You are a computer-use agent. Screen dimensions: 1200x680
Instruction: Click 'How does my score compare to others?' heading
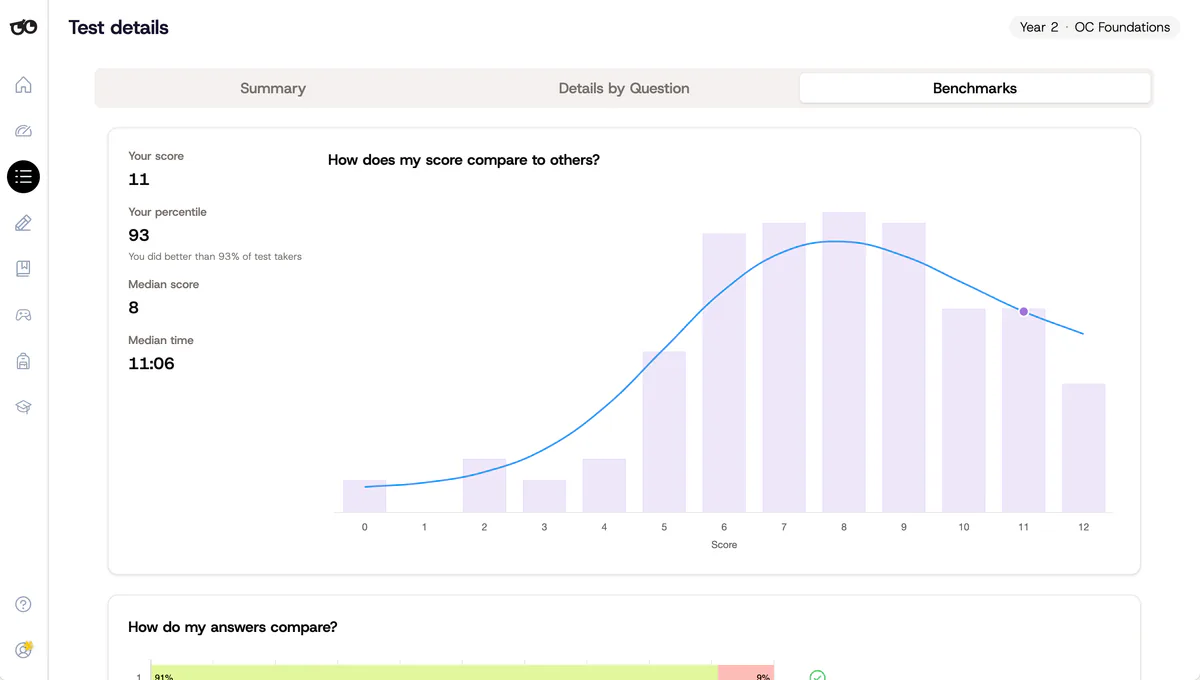click(464, 159)
